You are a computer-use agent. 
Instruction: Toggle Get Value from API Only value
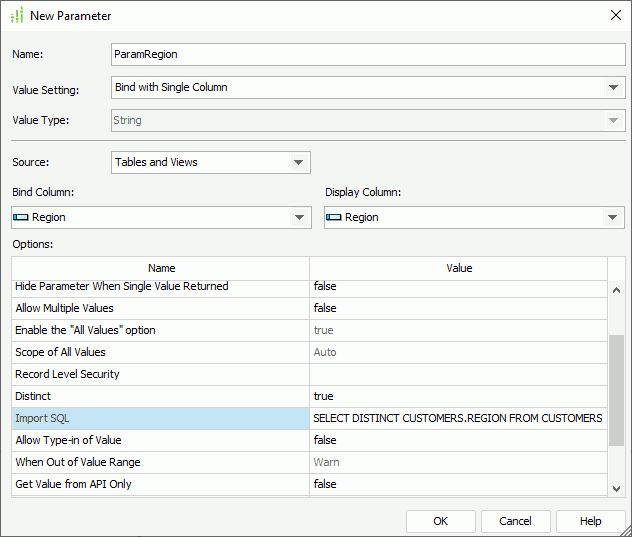pos(458,484)
